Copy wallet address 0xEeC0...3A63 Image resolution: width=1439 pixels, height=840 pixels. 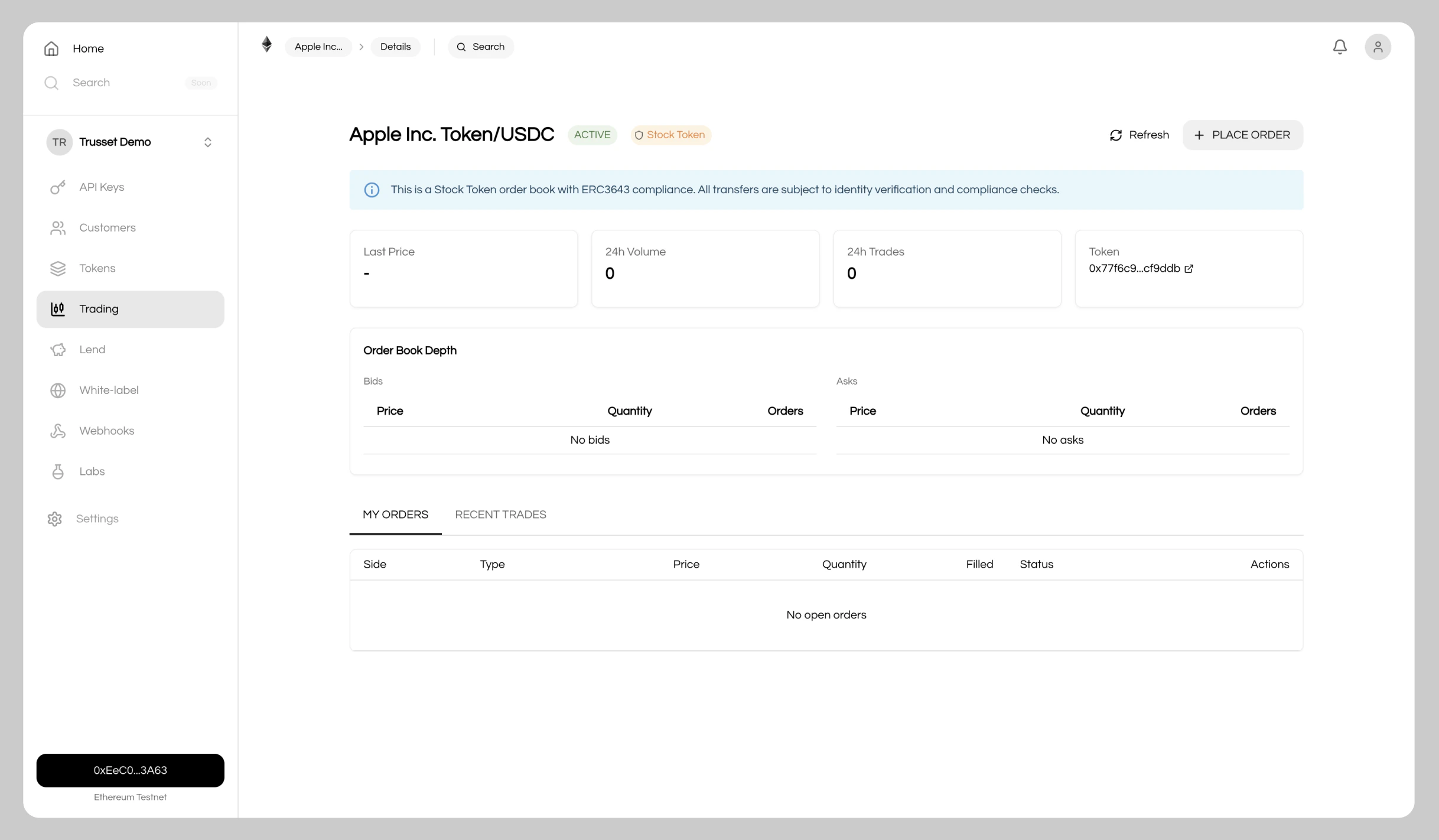tap(130, 770)
